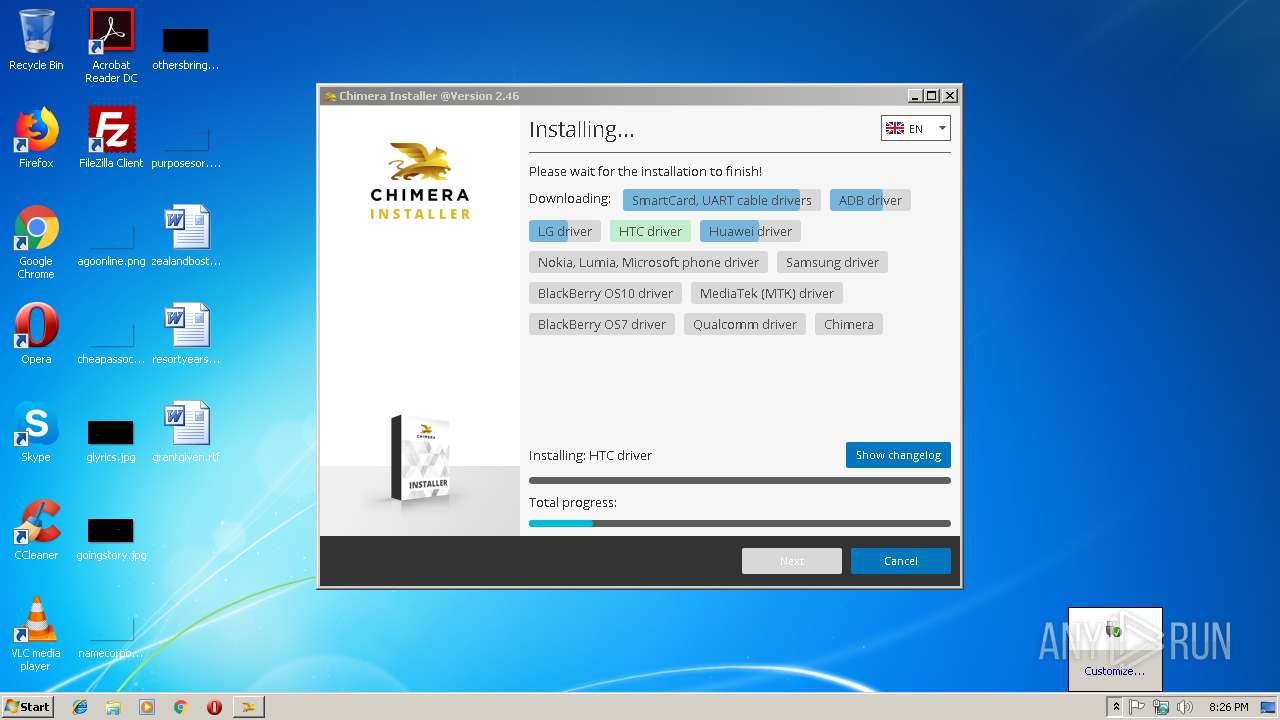Select the LG driver tag
Viewport: 1280px width, 720px height.
coord(565,231)
